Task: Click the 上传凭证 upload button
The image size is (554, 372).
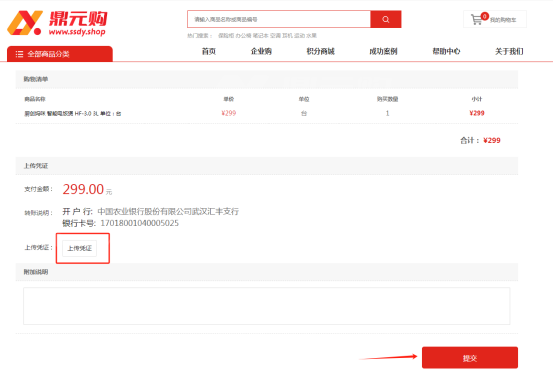Action: [x=79, y=248]
